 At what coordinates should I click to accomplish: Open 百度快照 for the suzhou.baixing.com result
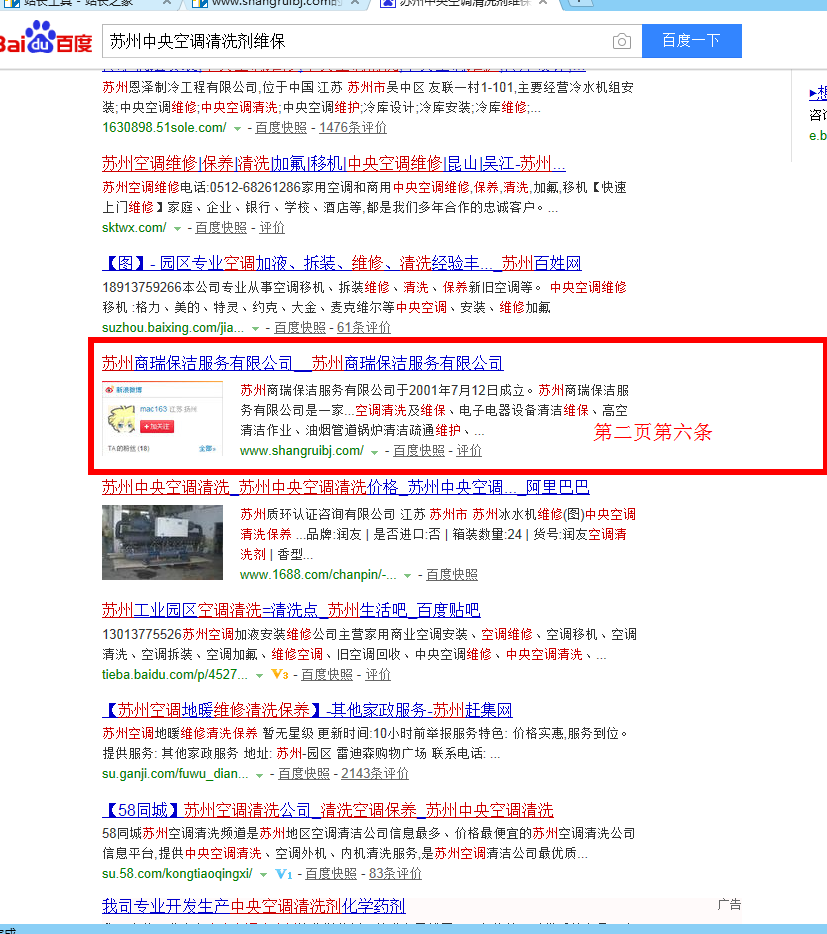coord(300,328)
